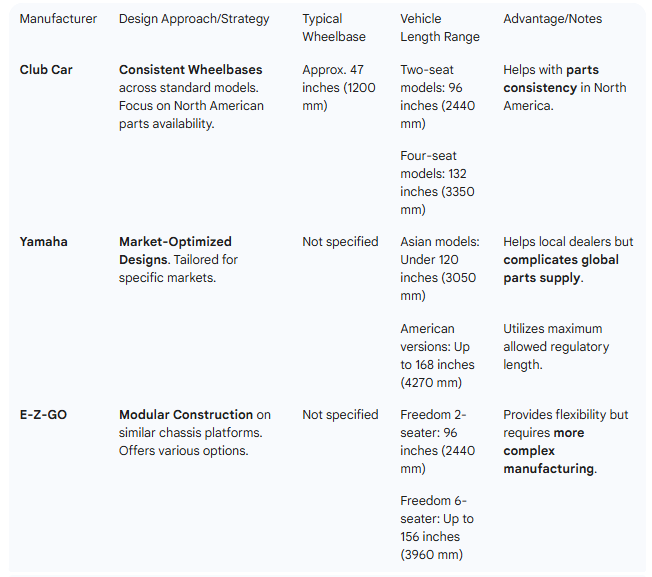Image resolution: width=652 pixels, height=577 pixels.
Task: Click the bold Market-Optimized Designs text
Action: 175,250
